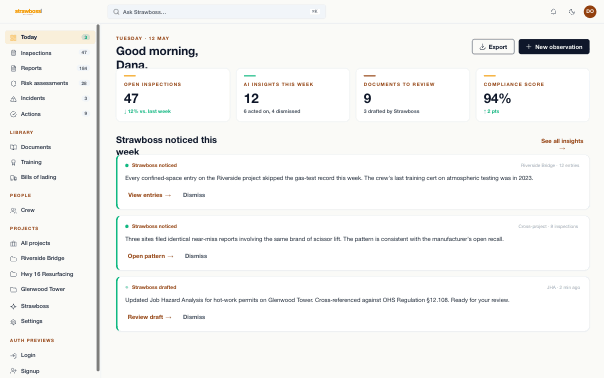Go to Reports section

(x=50, y=68)
